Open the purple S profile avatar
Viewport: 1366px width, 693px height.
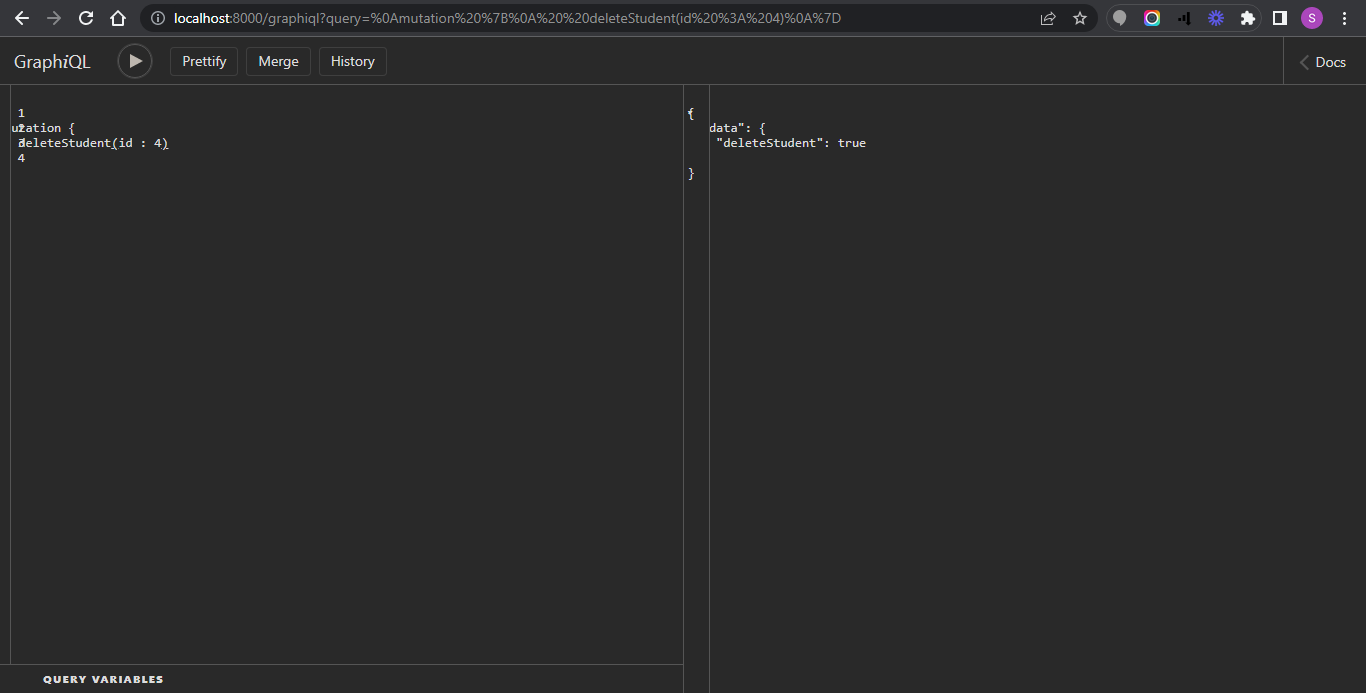click(x=1311, y=18)
